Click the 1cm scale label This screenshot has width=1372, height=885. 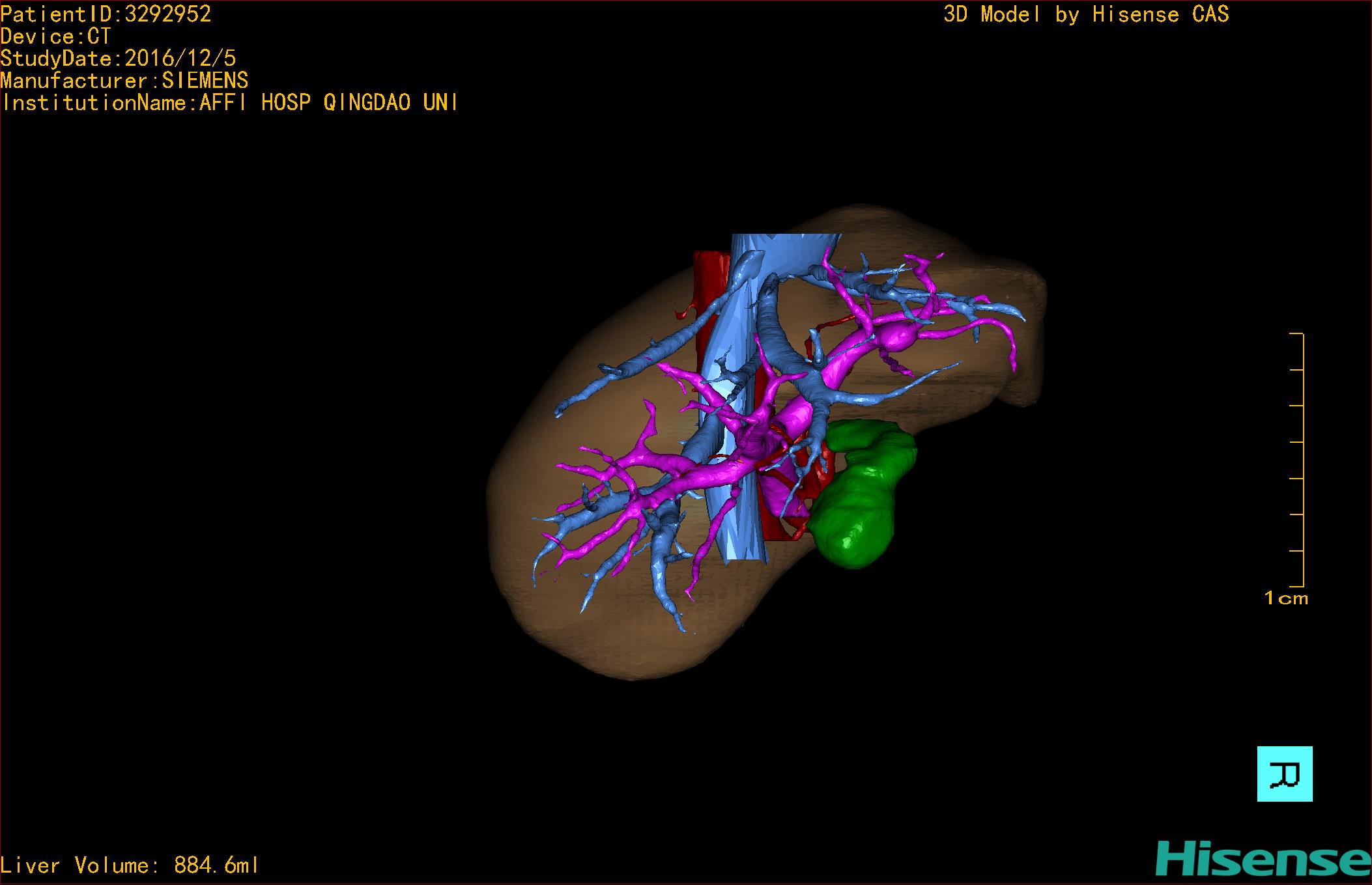[x=1285, y=598]
